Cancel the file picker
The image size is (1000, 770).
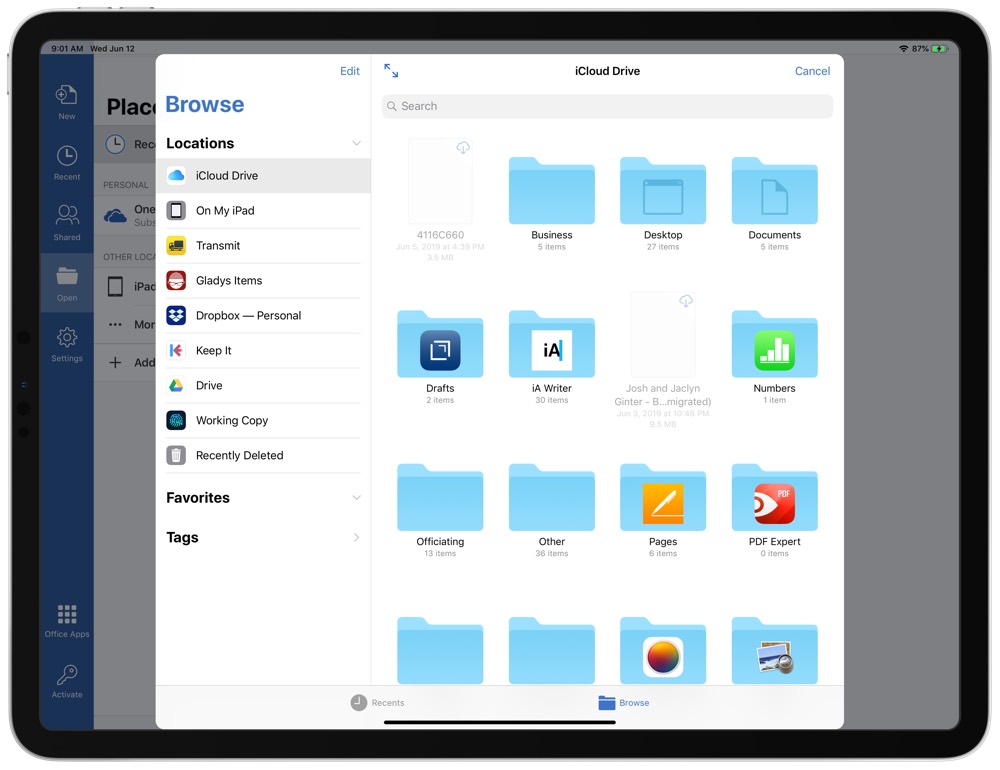[x=812, y=71]
